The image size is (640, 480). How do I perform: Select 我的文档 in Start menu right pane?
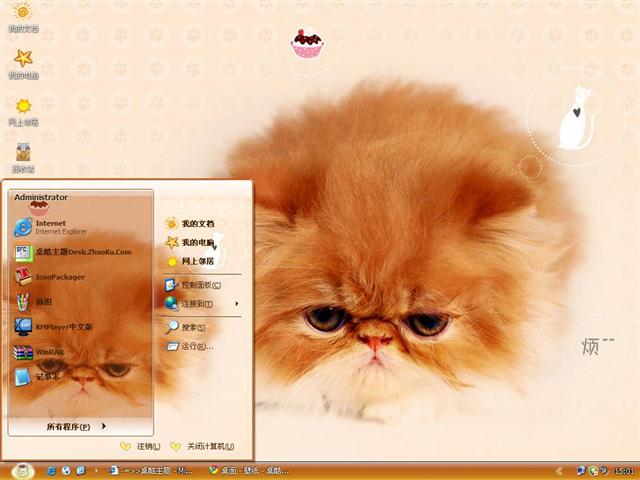point(190,224)
